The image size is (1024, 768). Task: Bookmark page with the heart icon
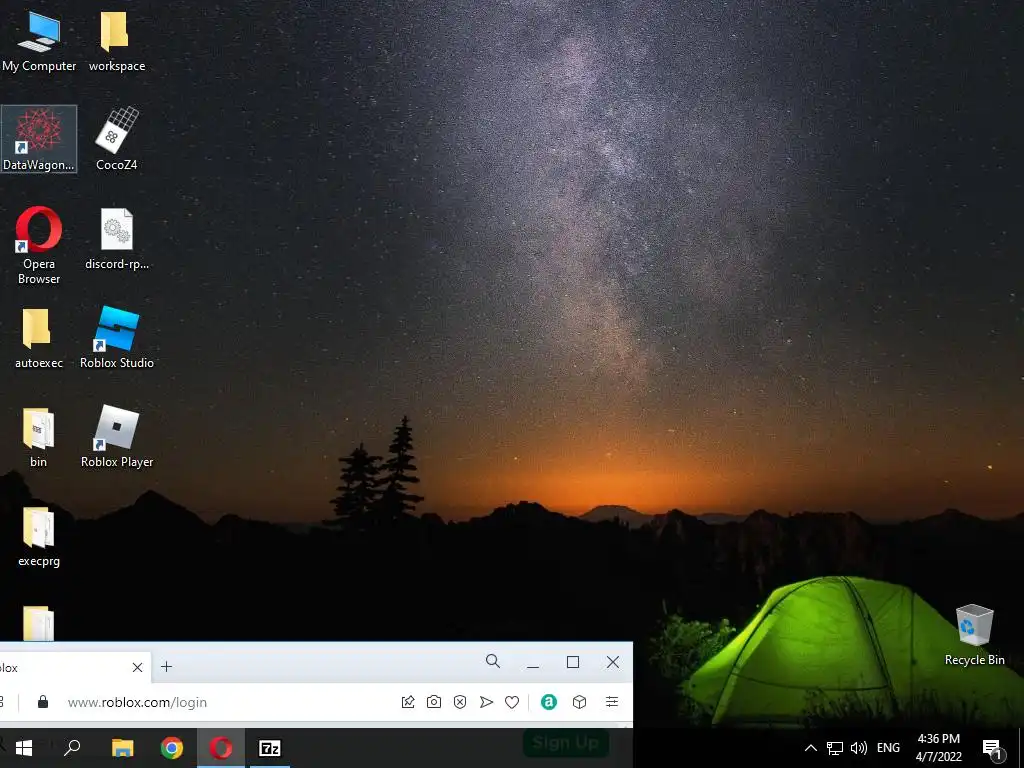(512, 702)
